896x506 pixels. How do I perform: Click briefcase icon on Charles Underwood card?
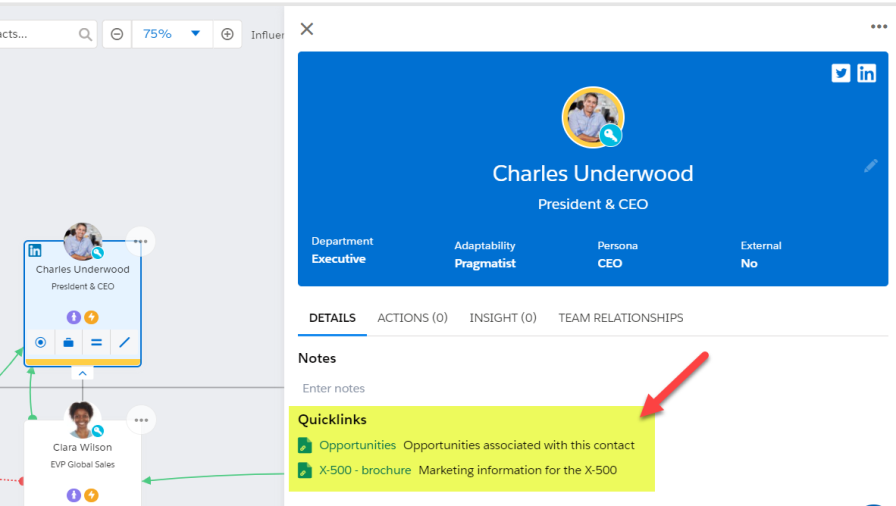[69, 343]
